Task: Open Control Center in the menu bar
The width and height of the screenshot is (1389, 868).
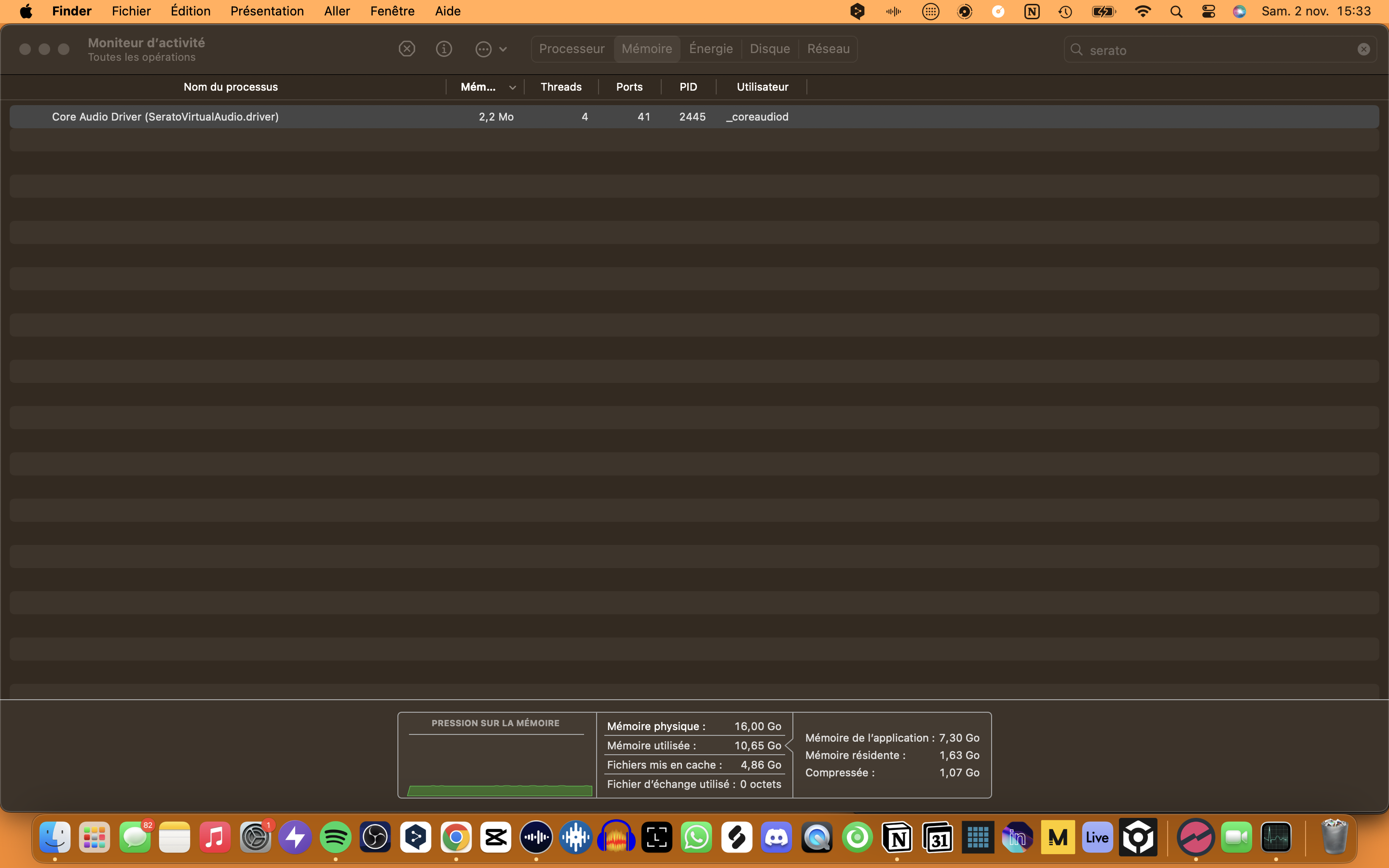Action: (1208, 11)
